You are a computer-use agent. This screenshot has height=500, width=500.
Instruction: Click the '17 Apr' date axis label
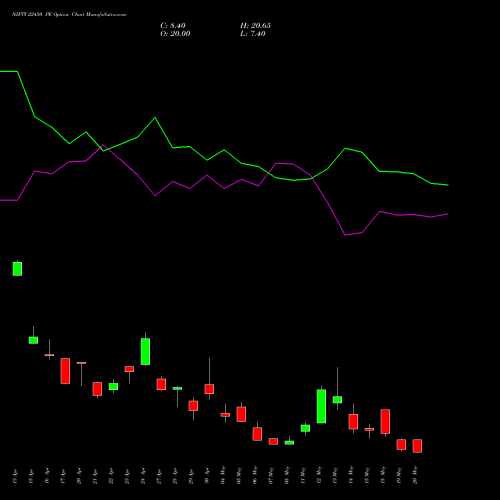[63, 476]
